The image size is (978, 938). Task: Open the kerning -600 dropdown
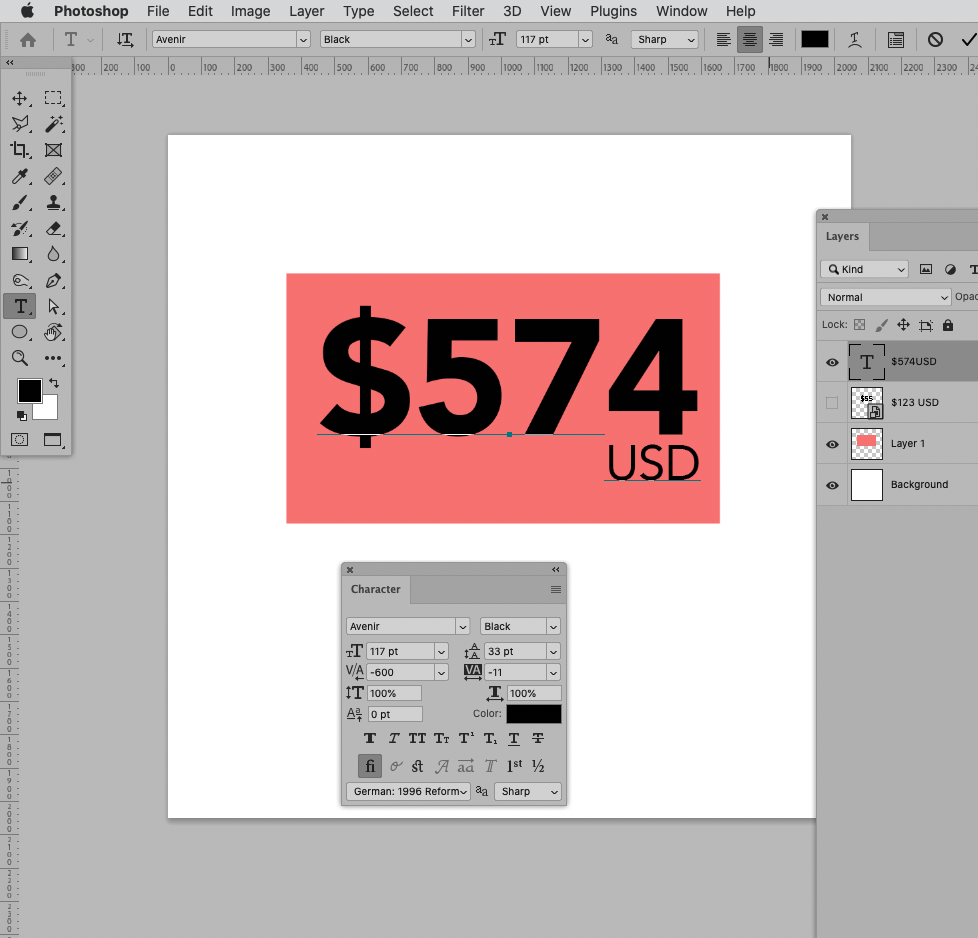[442, 672]
